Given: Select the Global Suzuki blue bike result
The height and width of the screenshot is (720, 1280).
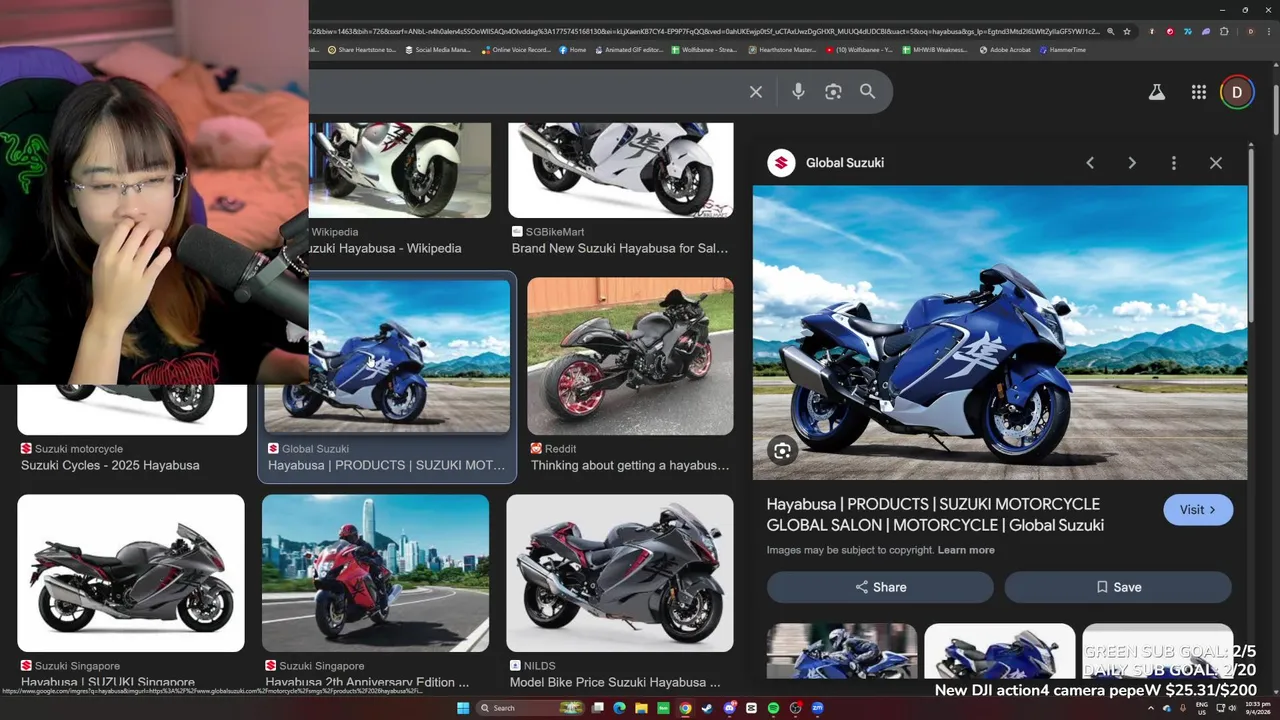Looking at the screenshot, I should point(387,377).
